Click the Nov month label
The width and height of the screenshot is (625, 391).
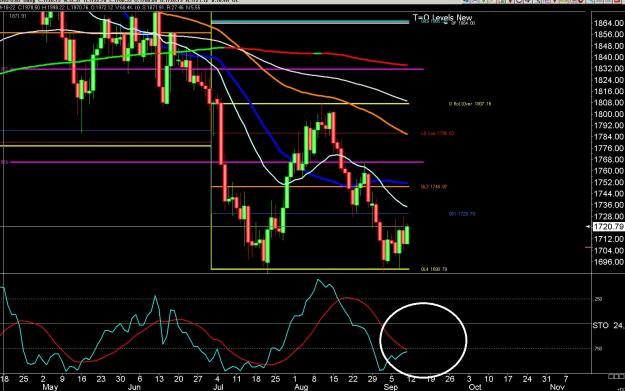coord(557,387)
